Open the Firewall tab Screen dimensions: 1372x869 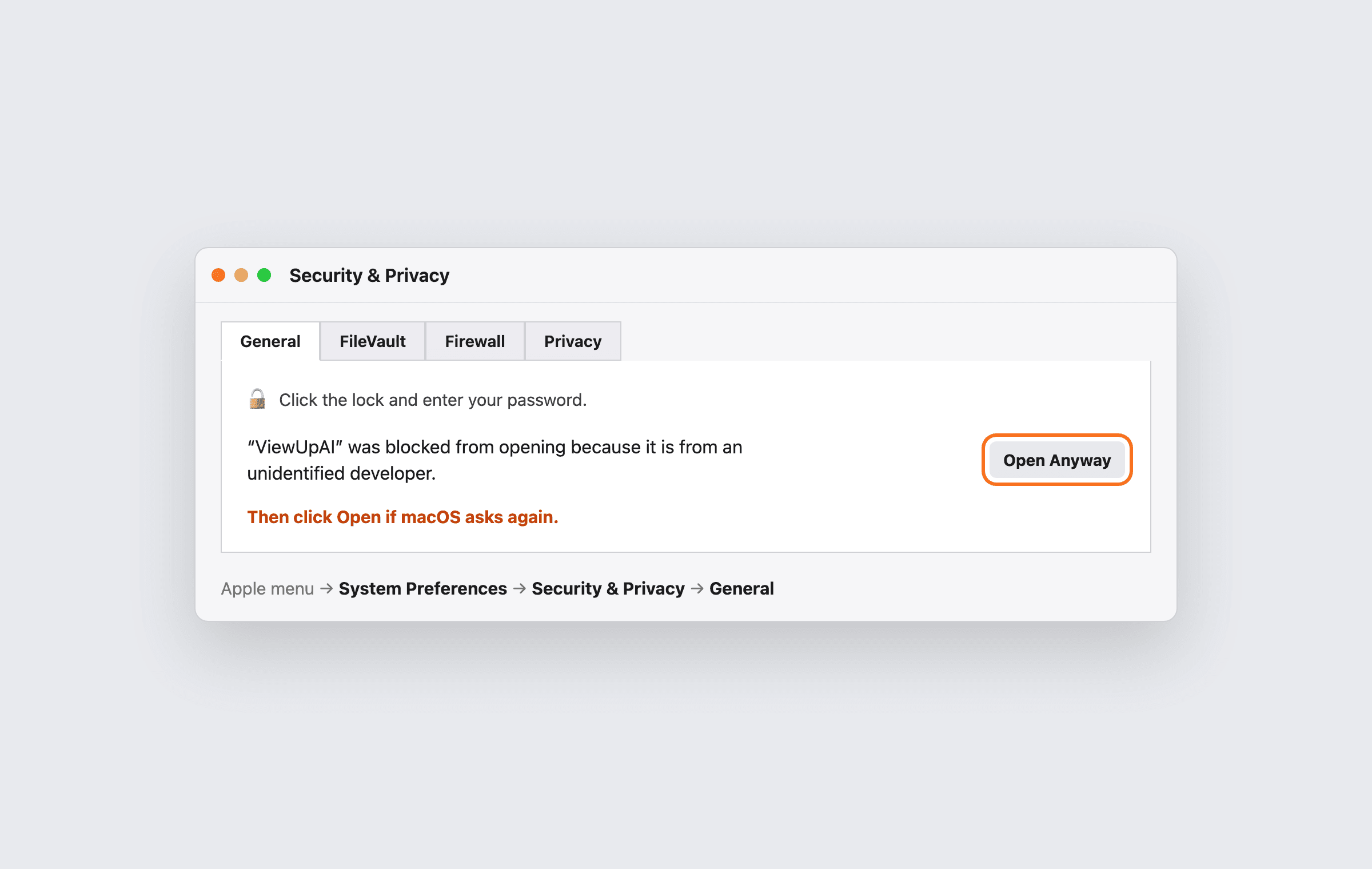click(x=475, y=341)
